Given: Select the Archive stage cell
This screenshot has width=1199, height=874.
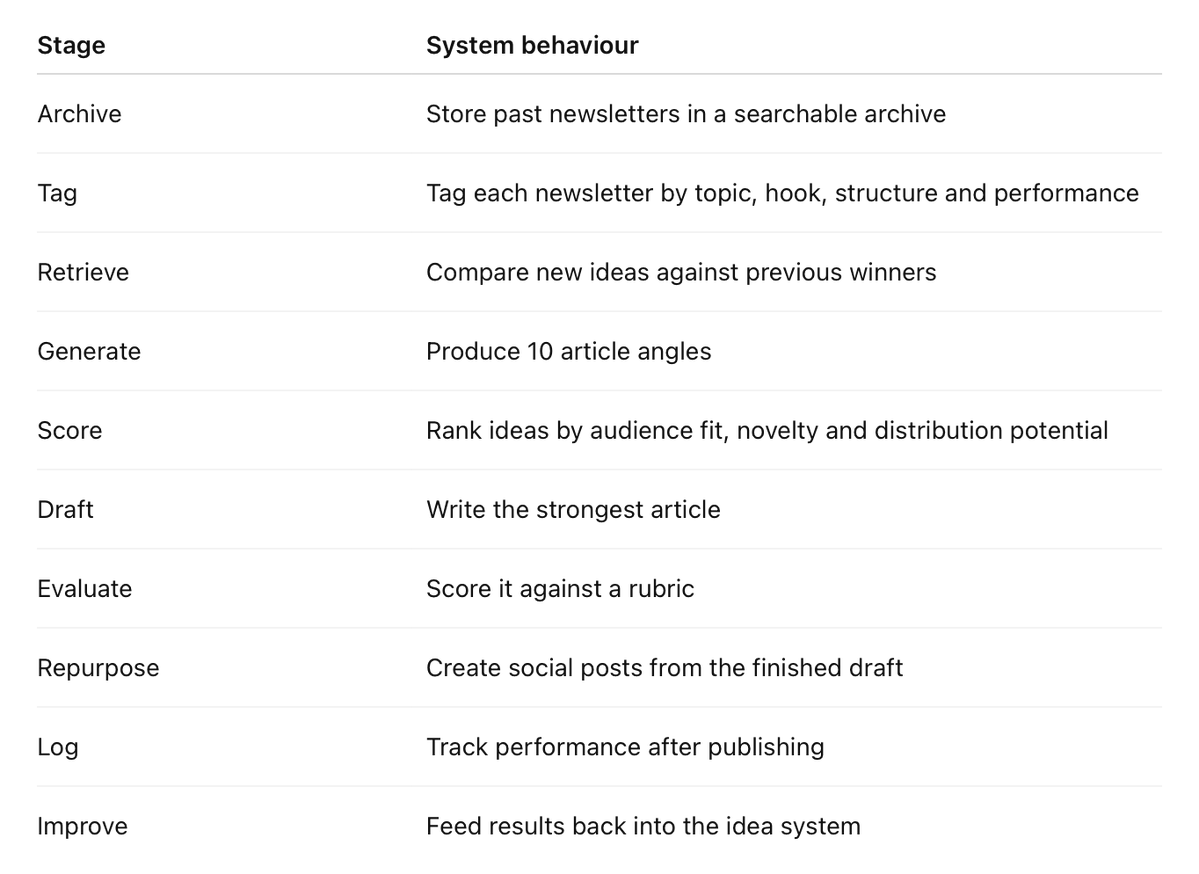Looking at the screenshot, I should coord(80,114).
